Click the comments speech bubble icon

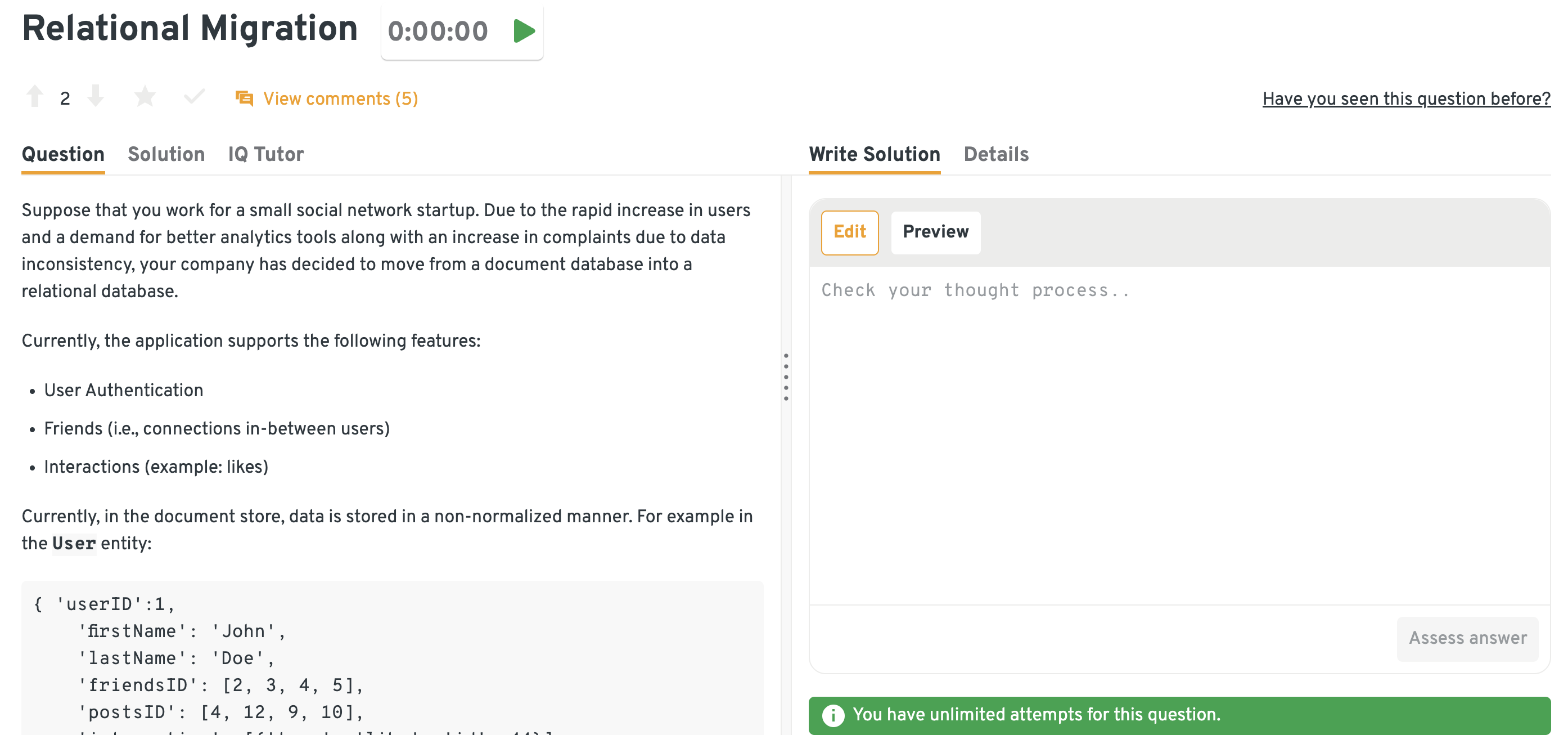(244, 98)
